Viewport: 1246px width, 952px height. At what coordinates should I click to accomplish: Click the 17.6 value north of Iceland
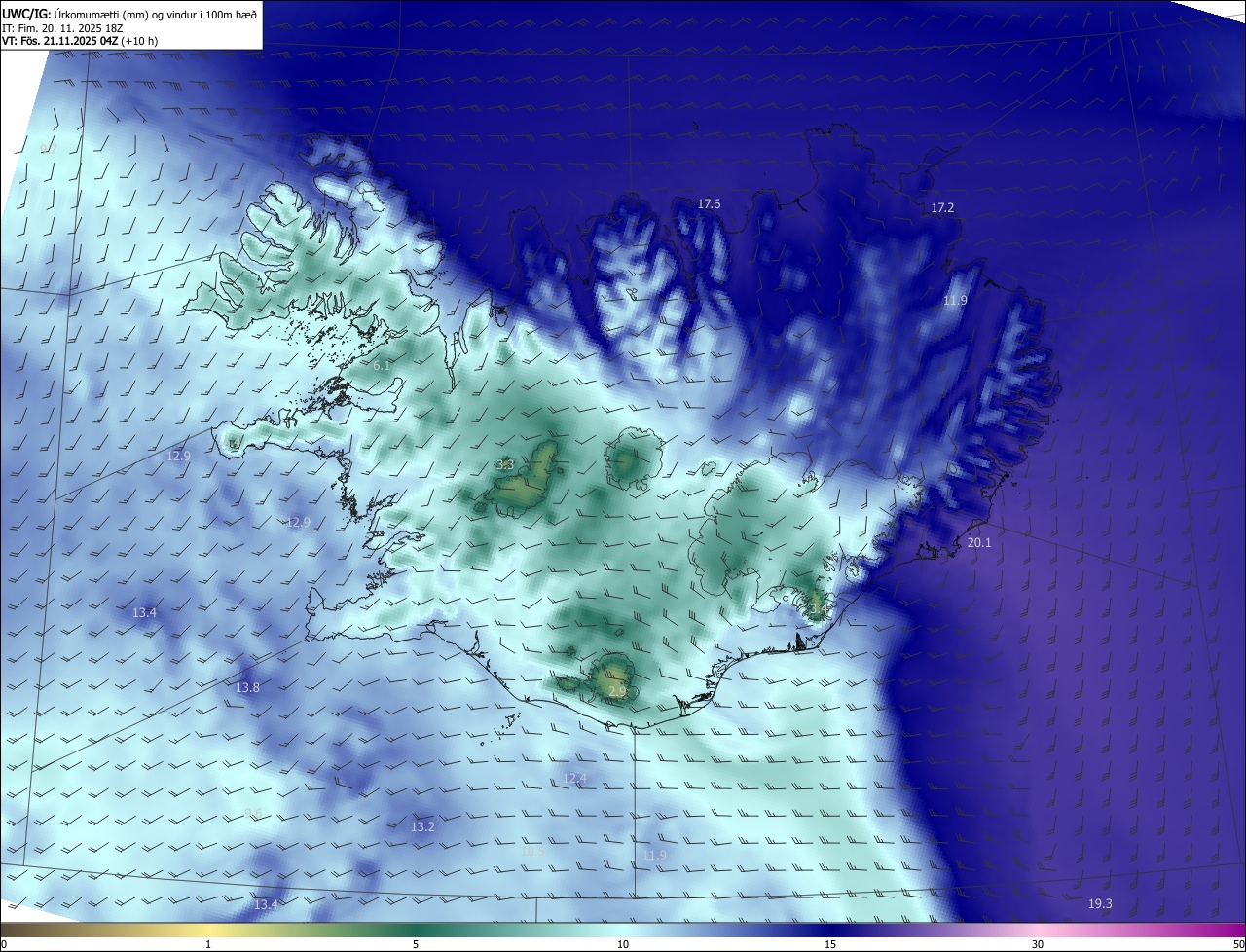click(x=709, y=203)
